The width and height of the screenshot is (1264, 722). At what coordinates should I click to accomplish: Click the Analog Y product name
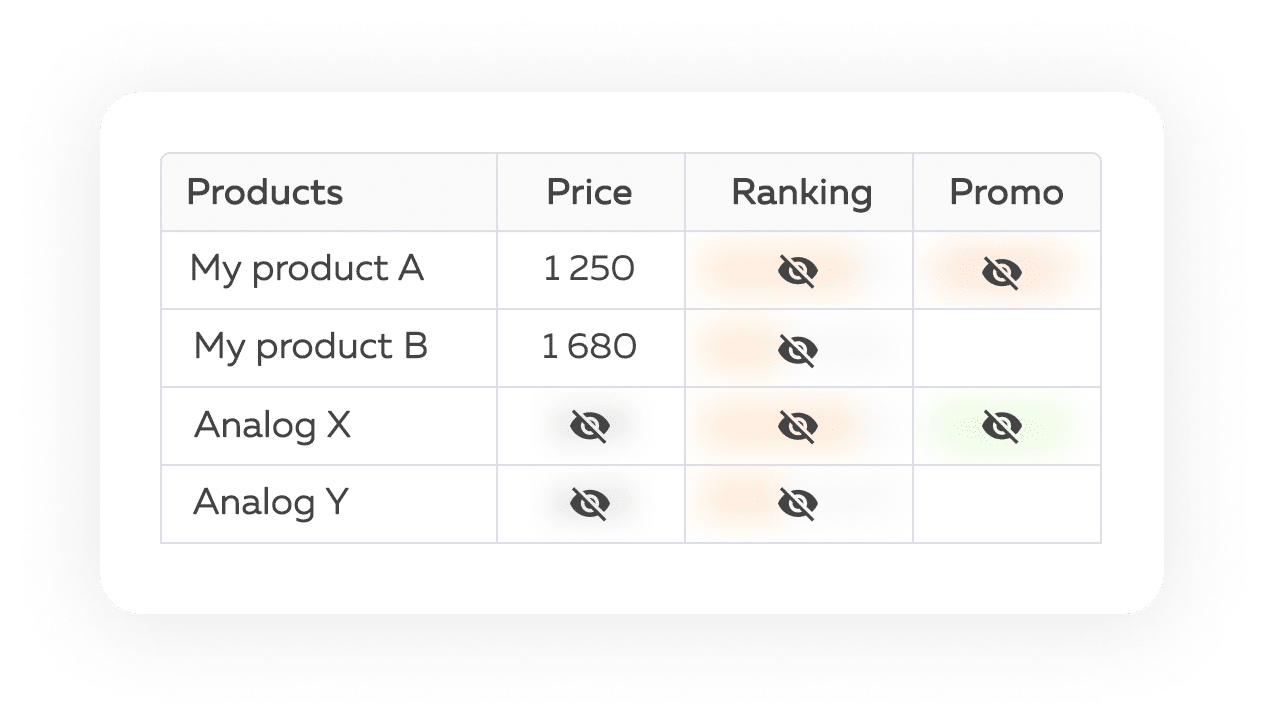coord(270,502)
